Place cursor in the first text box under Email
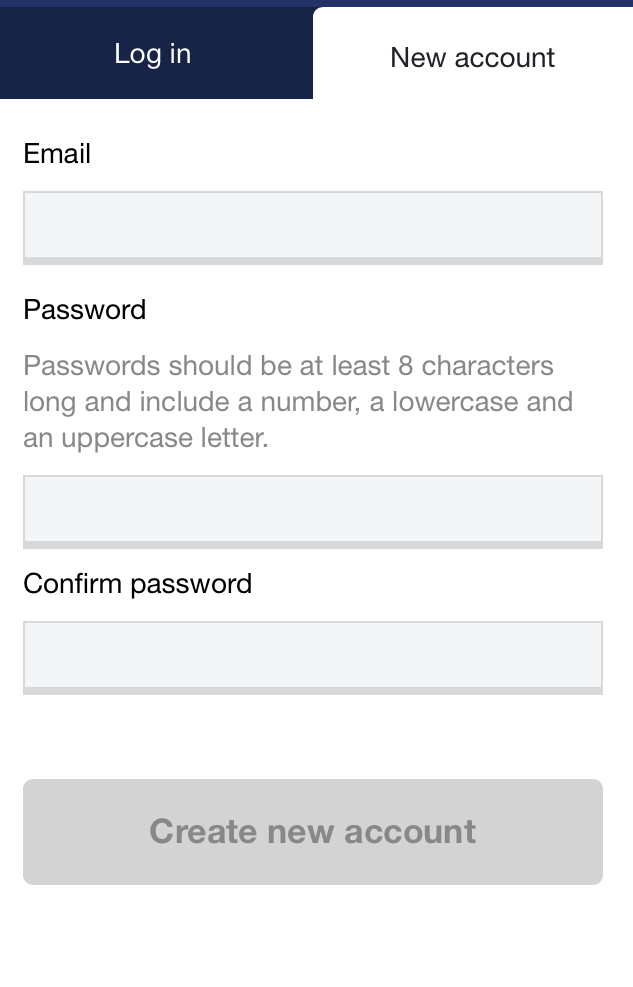The image size is (633, 987). click(x=313, y=228)
